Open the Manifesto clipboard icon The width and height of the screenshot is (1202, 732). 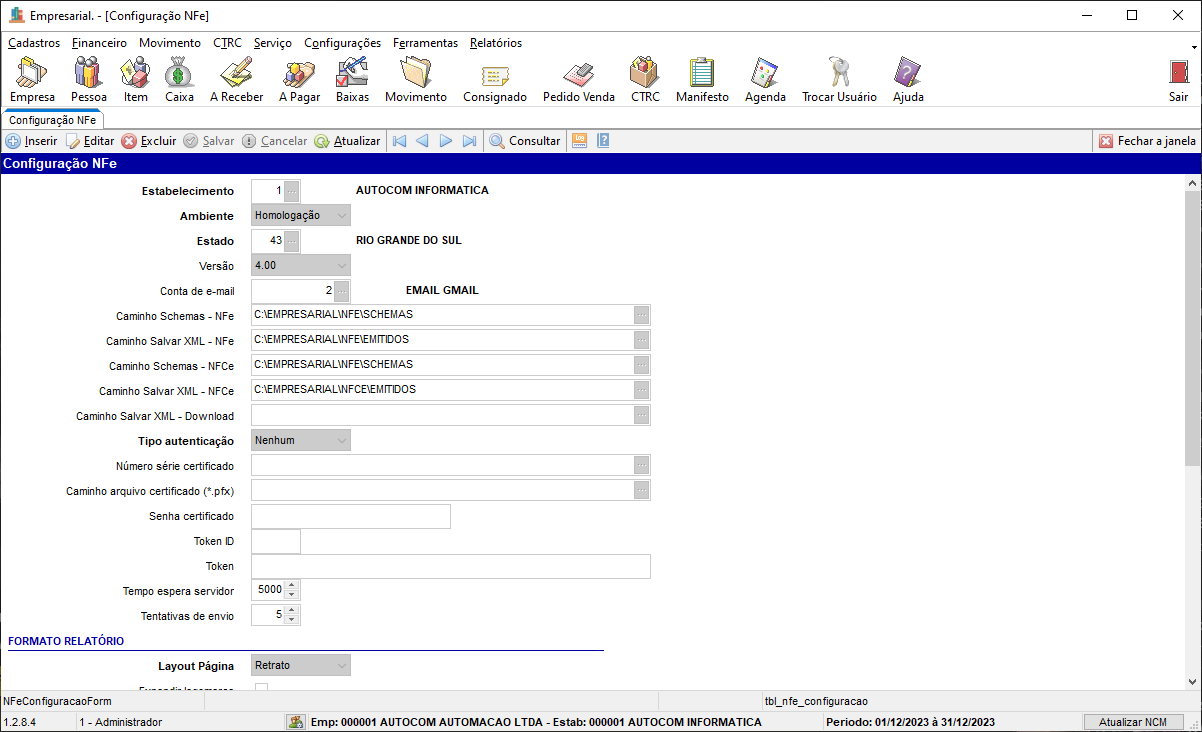702,79
